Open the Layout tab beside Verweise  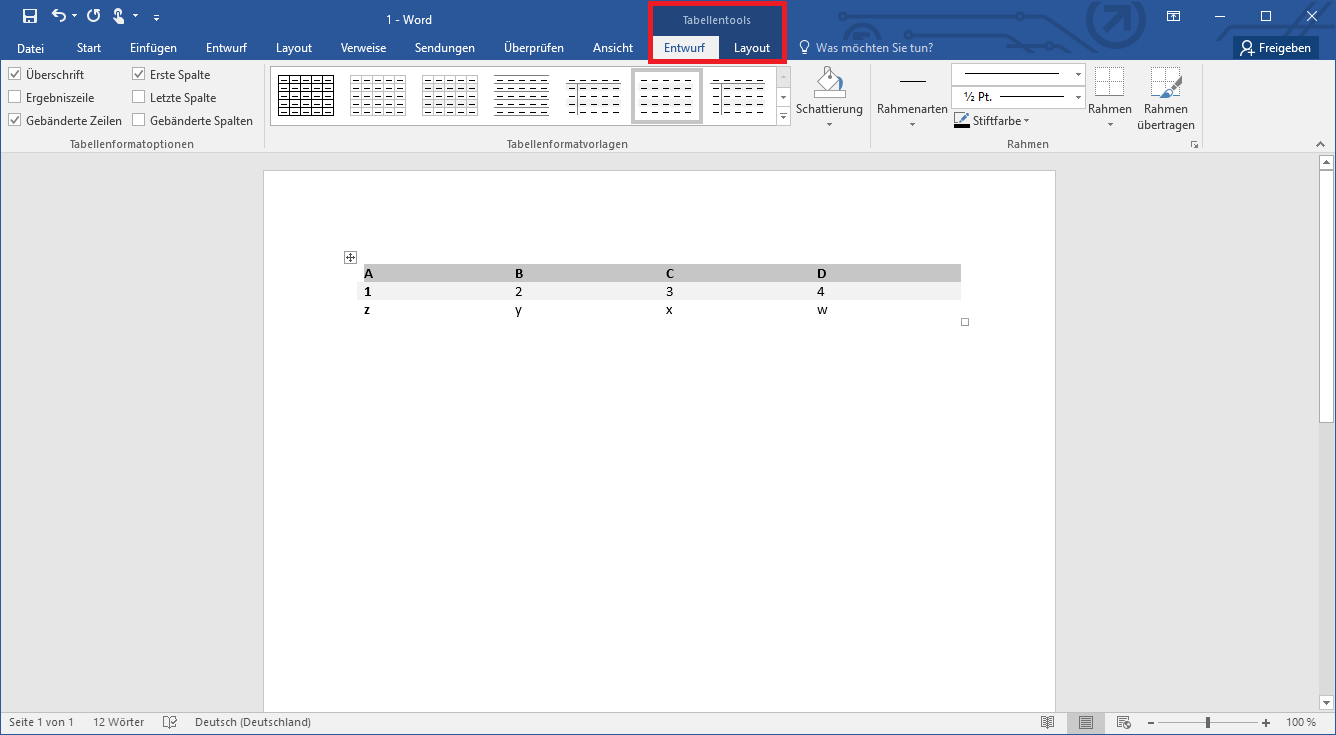click(294, 48)
